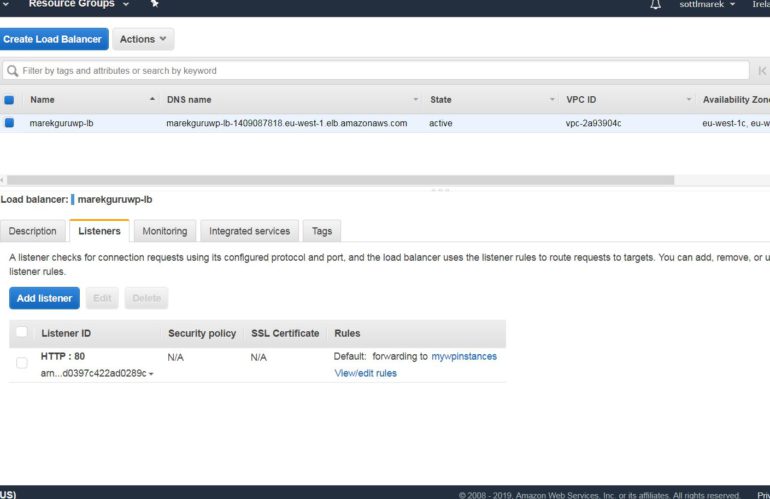
Task: Open VPC ID column filter arrow
Action: pyautogui.click(x=688, y=99)
